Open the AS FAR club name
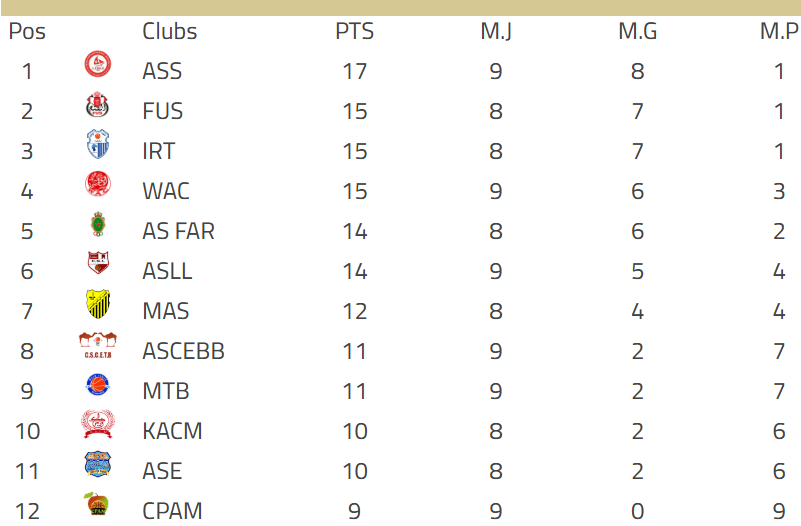801x526 pixels. point(178,231)
